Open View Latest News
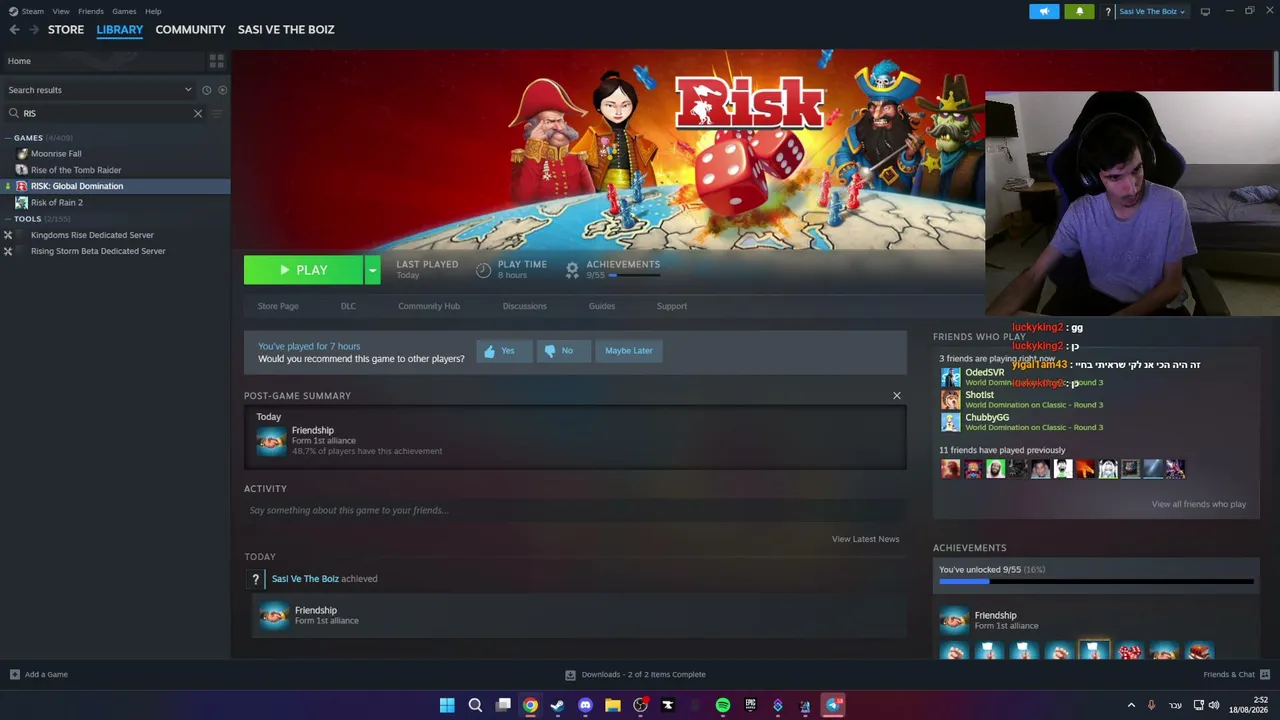The image size is (1280, 720). [x=865, y=539]
